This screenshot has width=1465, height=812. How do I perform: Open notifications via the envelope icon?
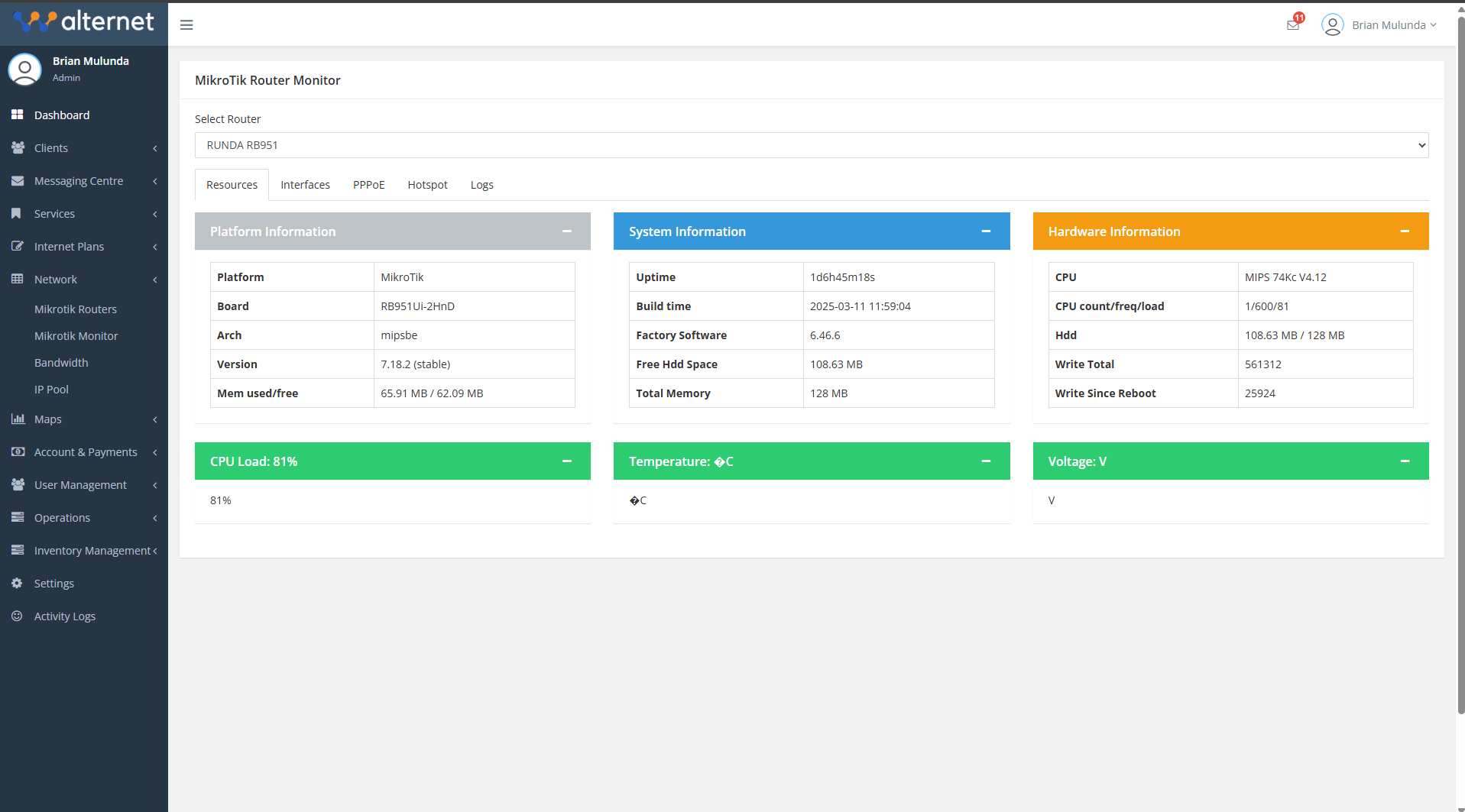pyautogui.click(x=1292, y=24)
